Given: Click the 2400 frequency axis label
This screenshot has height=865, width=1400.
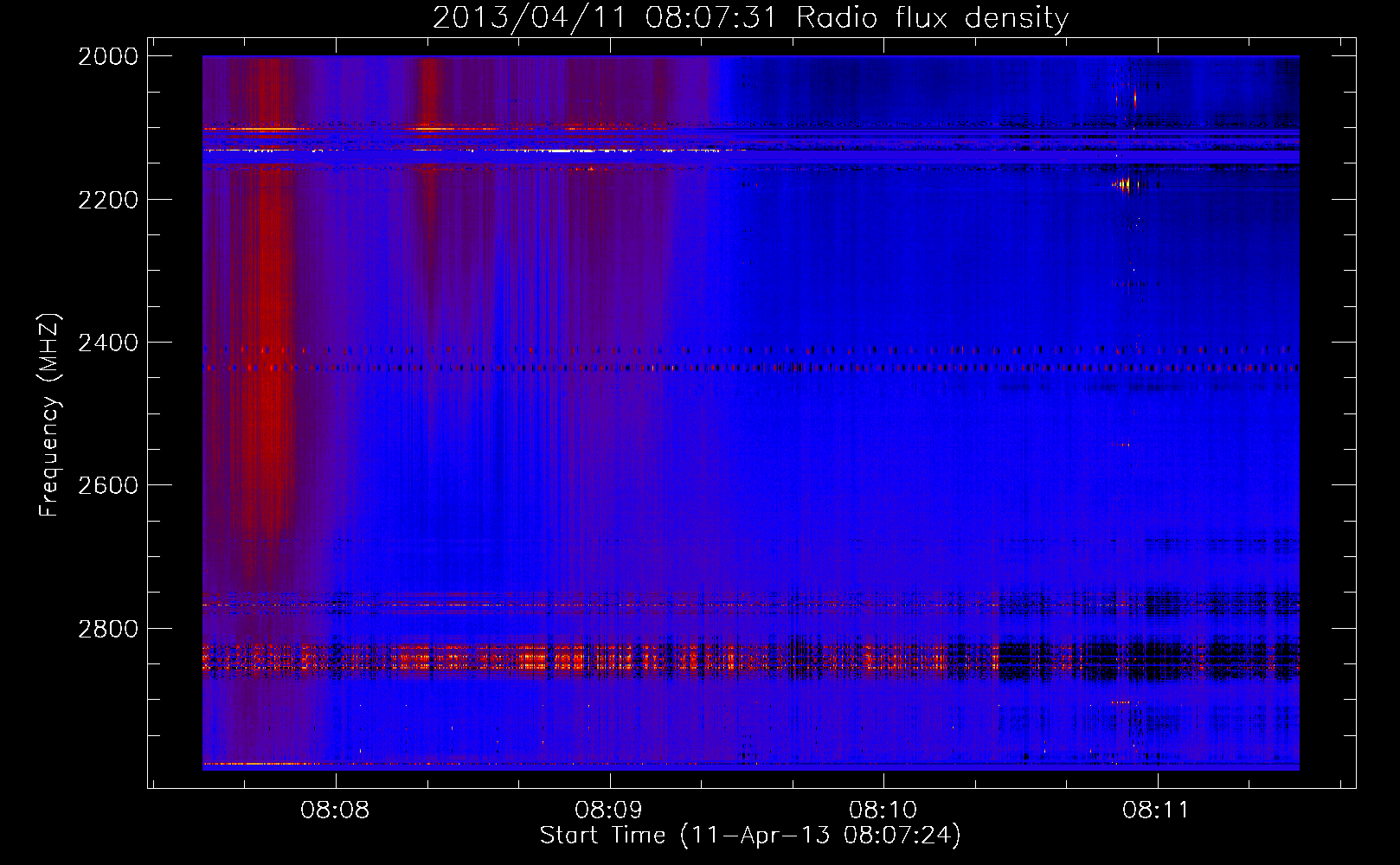Looking at the screenshot, I should (x=108, y=343).
